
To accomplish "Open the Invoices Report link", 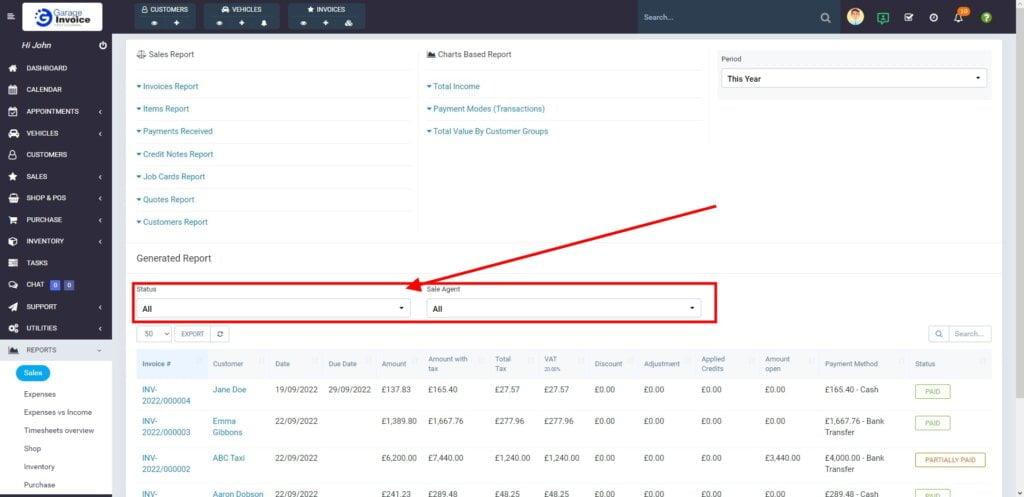I will click(x=170, y=87).
